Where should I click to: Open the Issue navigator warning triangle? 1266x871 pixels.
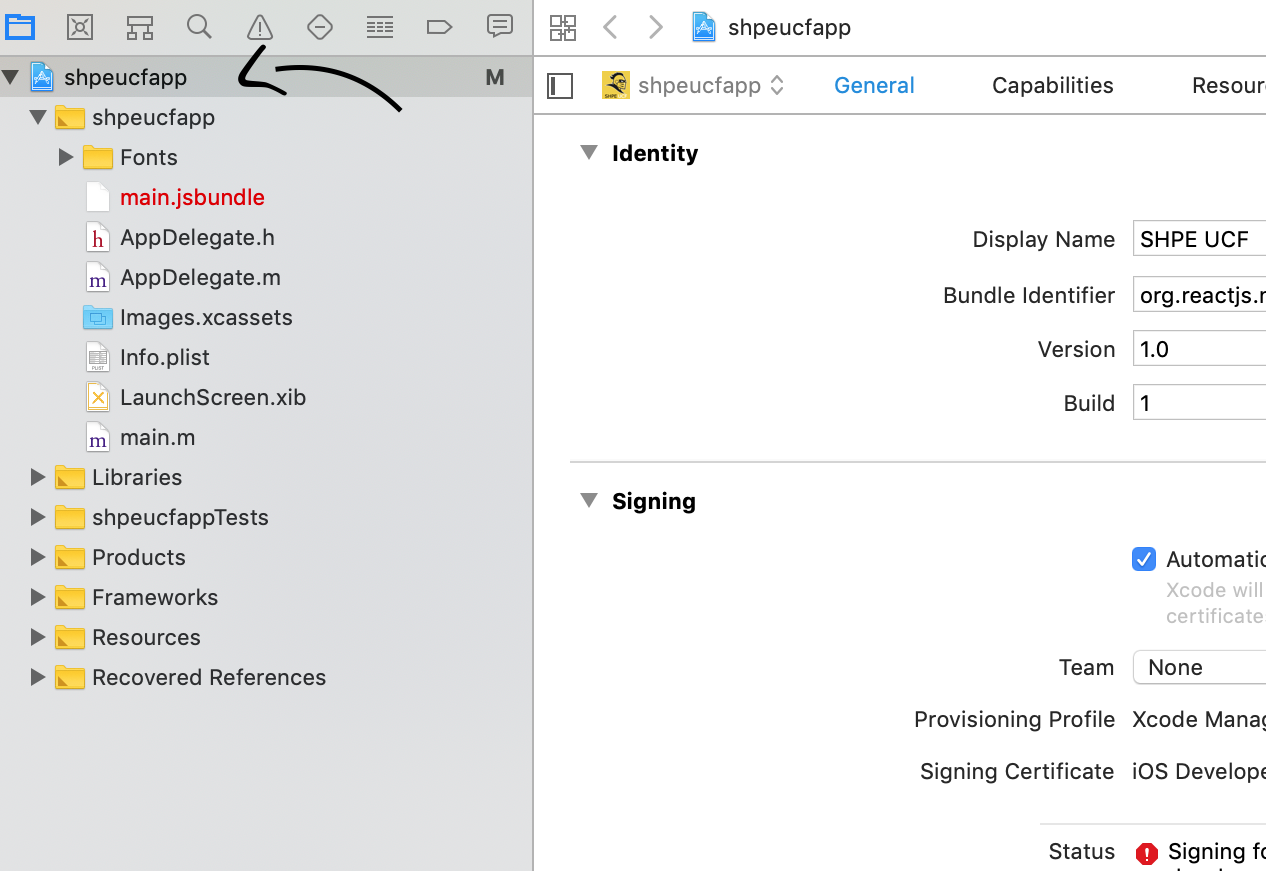pos(260,27)
